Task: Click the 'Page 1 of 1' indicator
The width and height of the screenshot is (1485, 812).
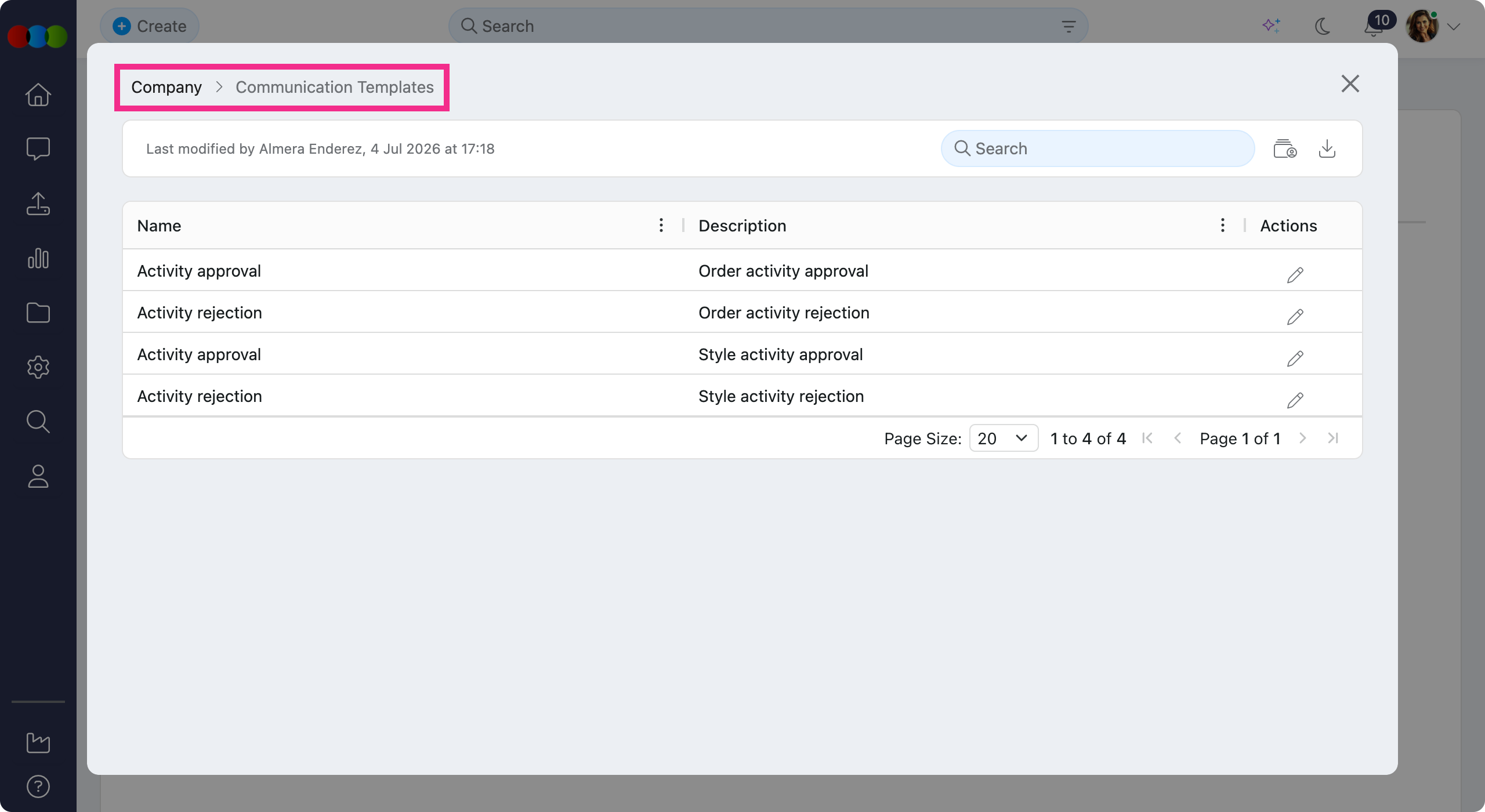Action: tap(1240, 438)
